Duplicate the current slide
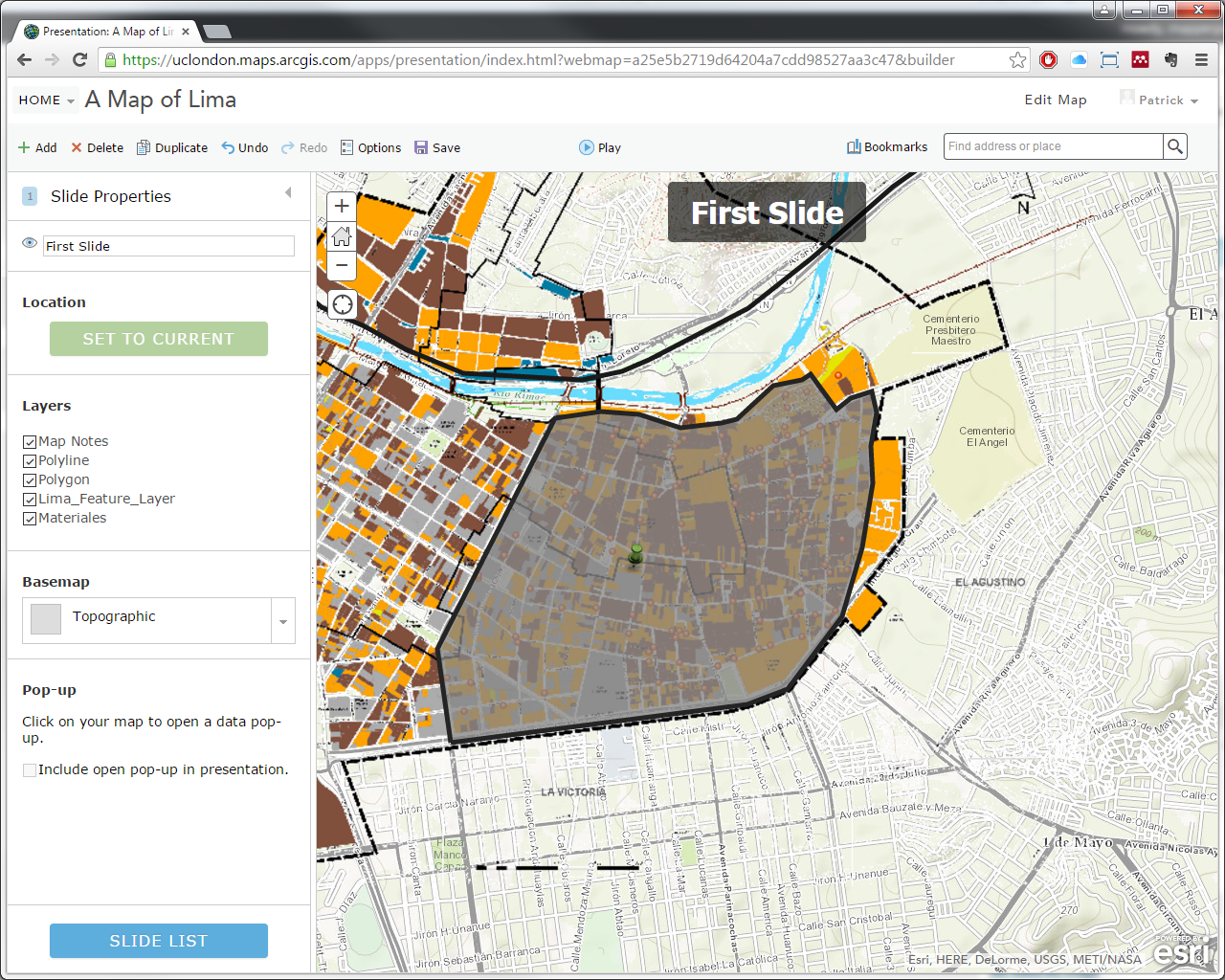 (172, 147)
